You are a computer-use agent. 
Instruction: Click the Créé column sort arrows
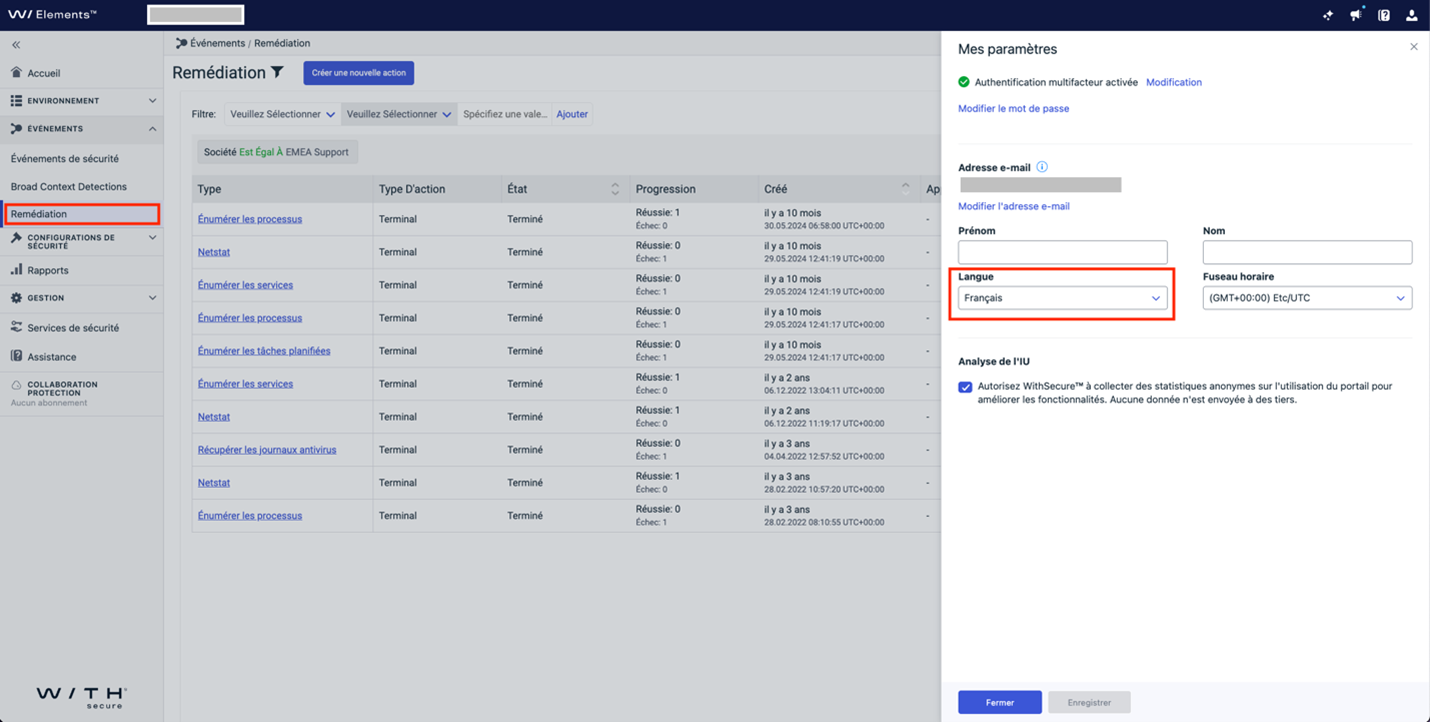[905, 188]
